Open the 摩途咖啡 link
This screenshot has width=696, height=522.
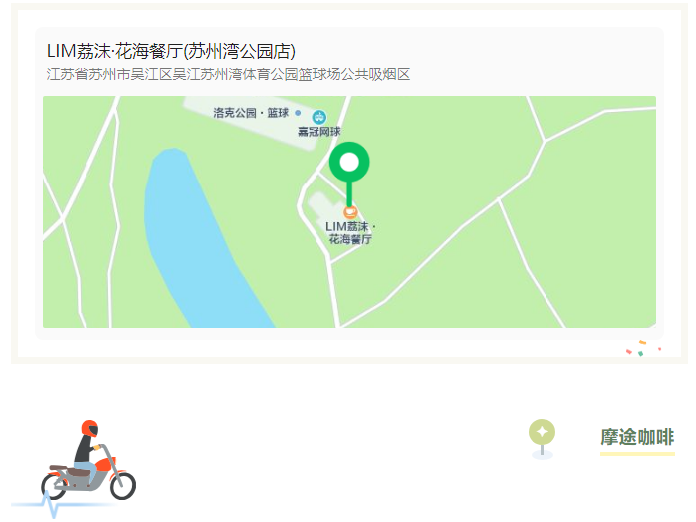(637, 437)
